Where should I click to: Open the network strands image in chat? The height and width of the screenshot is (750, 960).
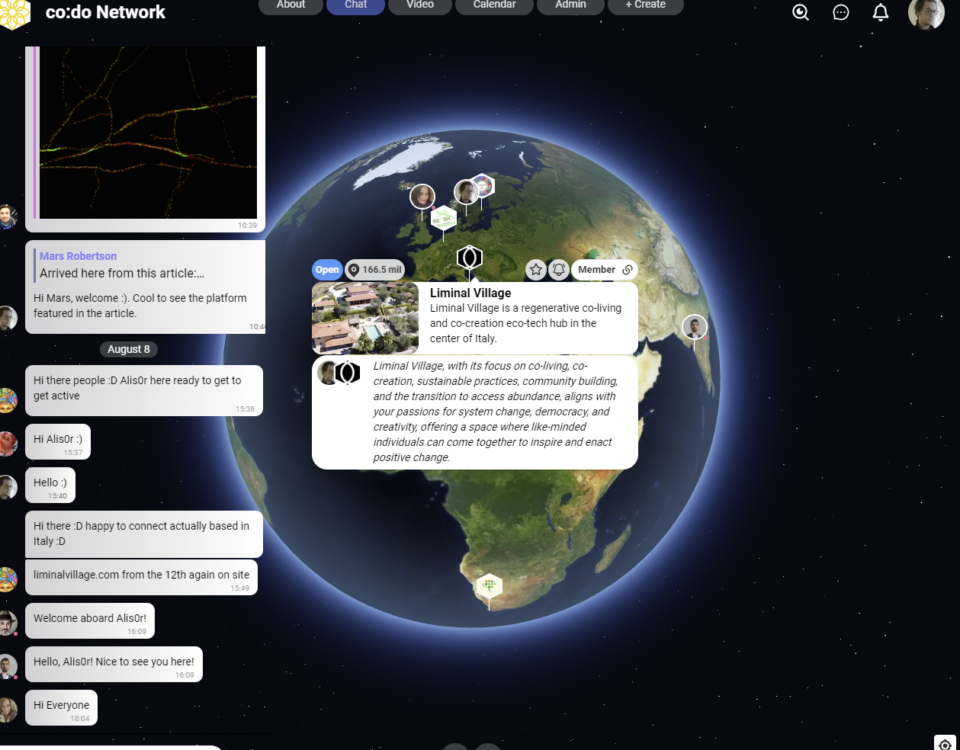(147, 132)
